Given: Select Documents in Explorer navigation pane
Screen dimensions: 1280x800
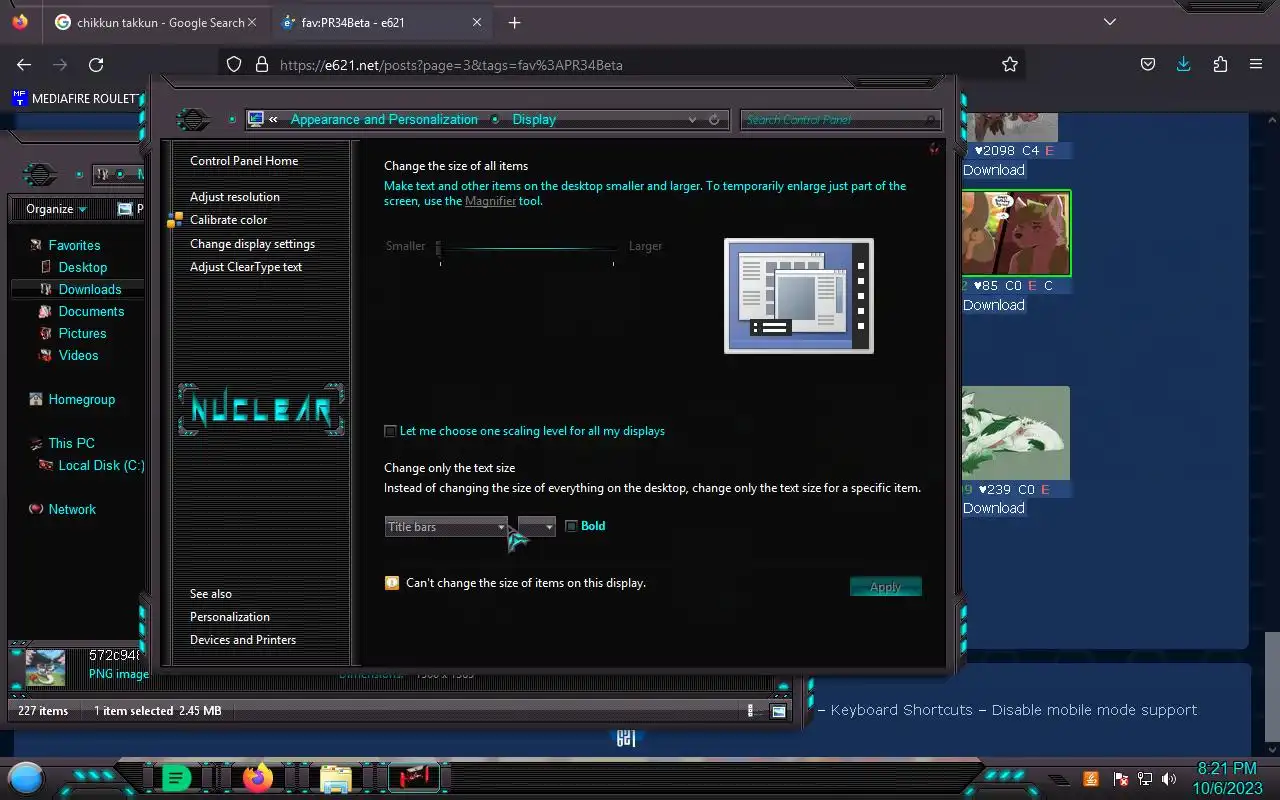Looking at the screenshot, I should point(91,311).
